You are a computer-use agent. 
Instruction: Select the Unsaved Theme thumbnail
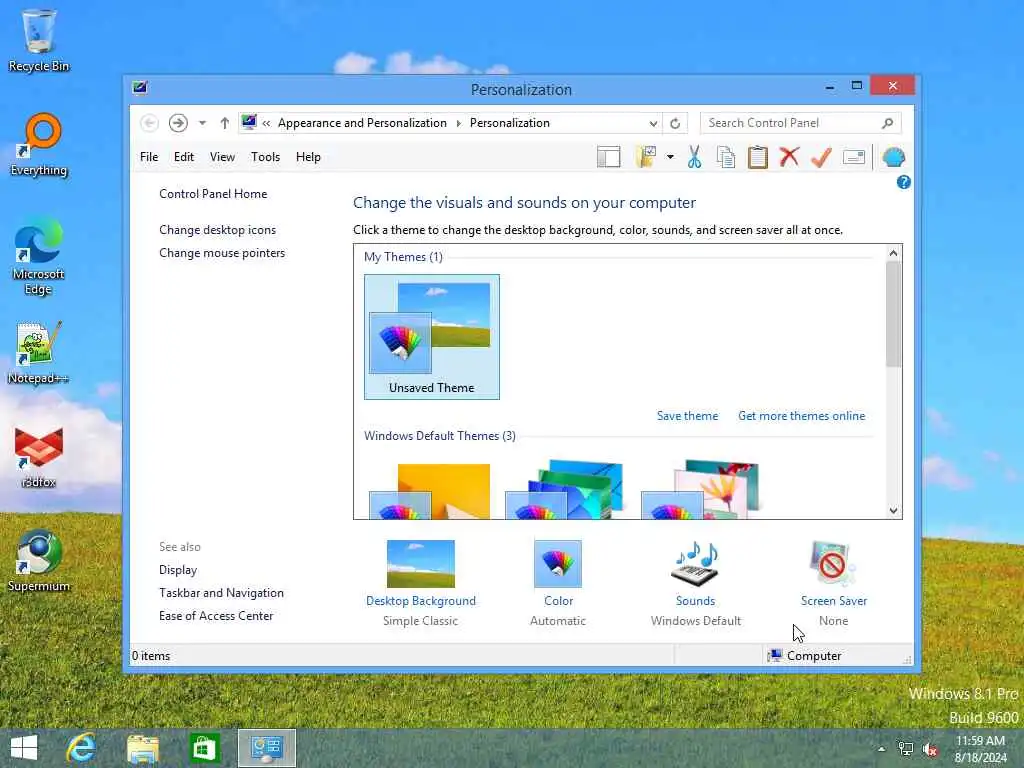click(432, 337)
